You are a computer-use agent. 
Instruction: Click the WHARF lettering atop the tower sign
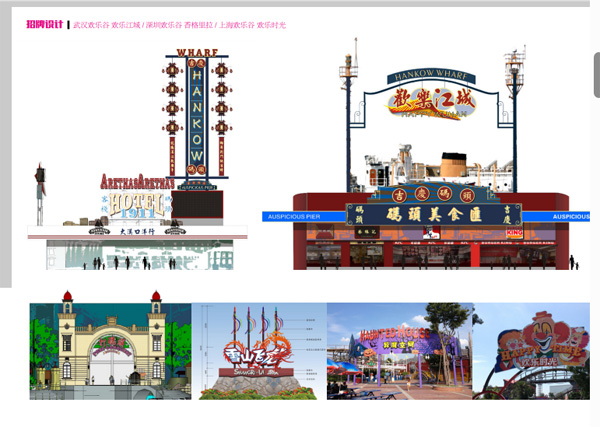click(196, 52)
